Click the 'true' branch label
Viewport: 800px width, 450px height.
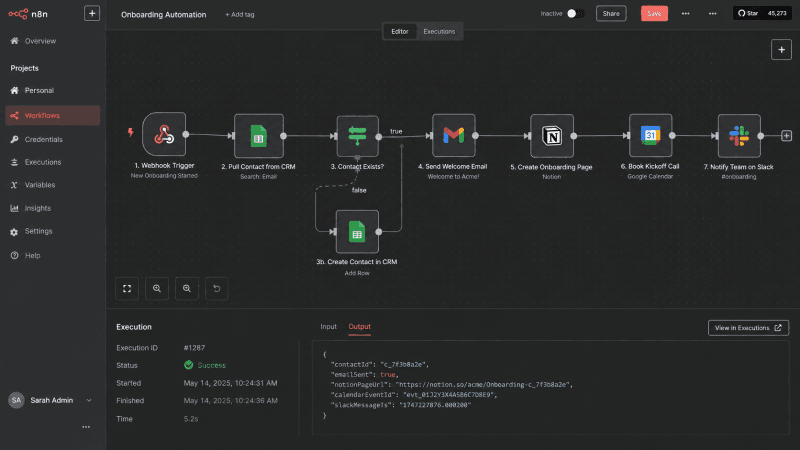pos(396,131)
